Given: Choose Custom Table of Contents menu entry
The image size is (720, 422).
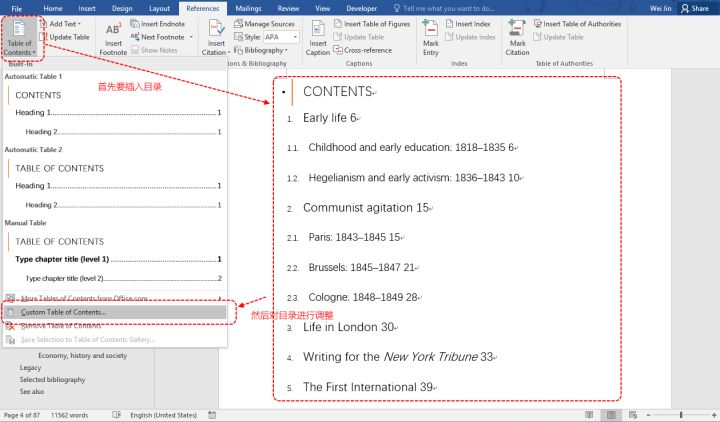Looking at the screenshot, I should pos(114,312).
